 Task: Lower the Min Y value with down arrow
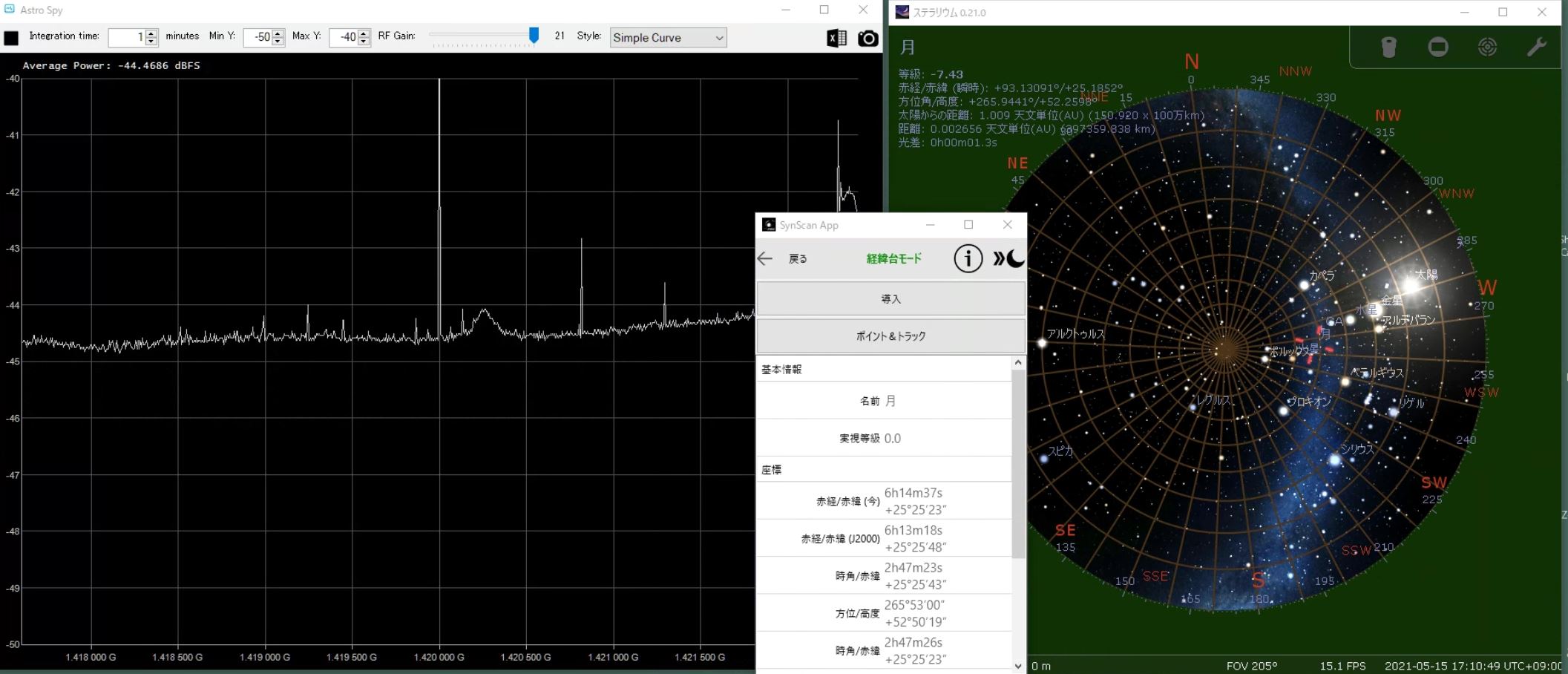[x=278, y=42]
